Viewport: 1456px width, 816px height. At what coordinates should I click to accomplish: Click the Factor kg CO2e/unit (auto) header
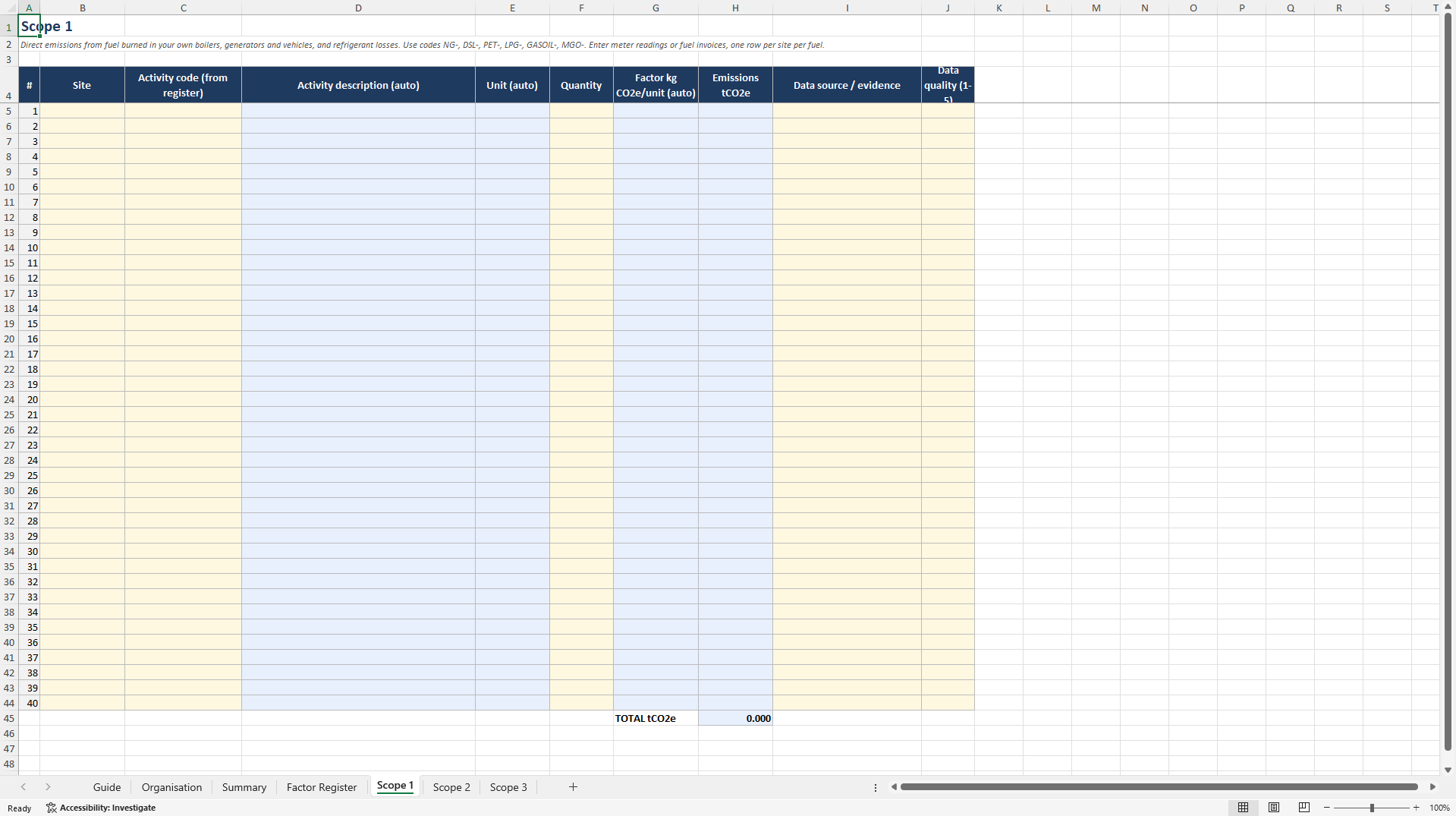coord(656,85)
